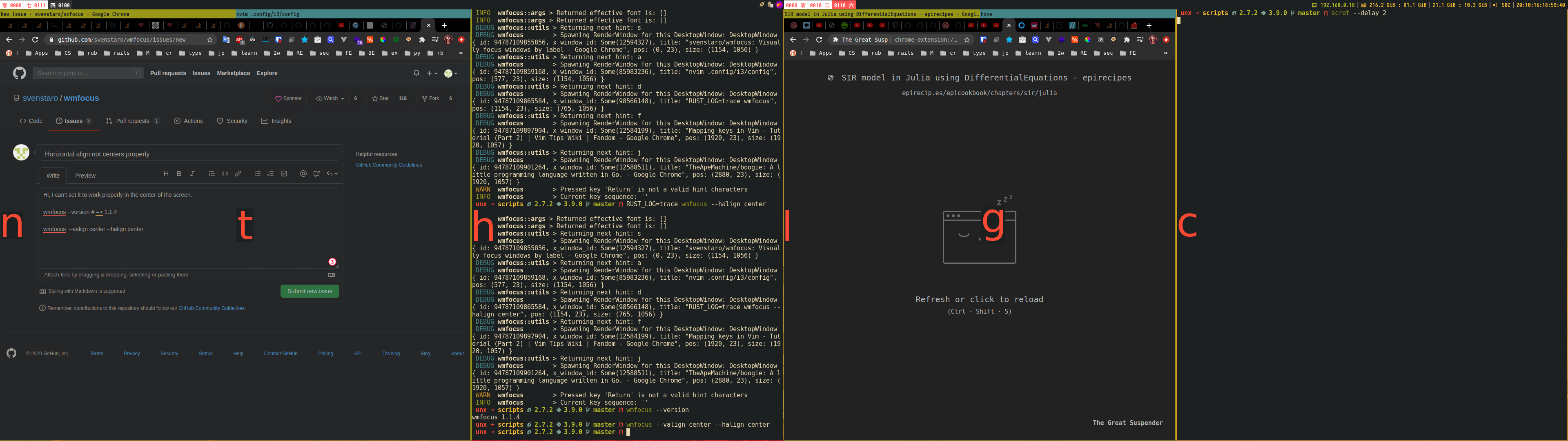This screenshot has height=441, width=1568.
Task: Open Bitwarden extension icon in right Chrome window
Action: 983,40
